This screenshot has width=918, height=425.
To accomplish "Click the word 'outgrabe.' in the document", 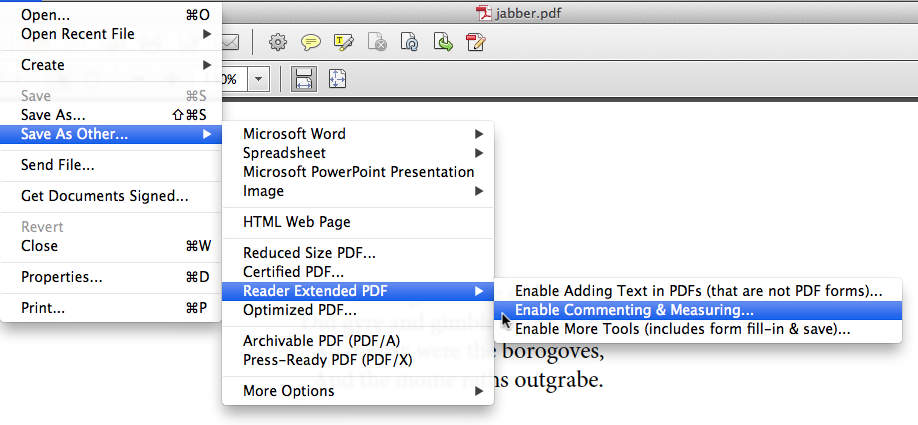I will (558, 381).
